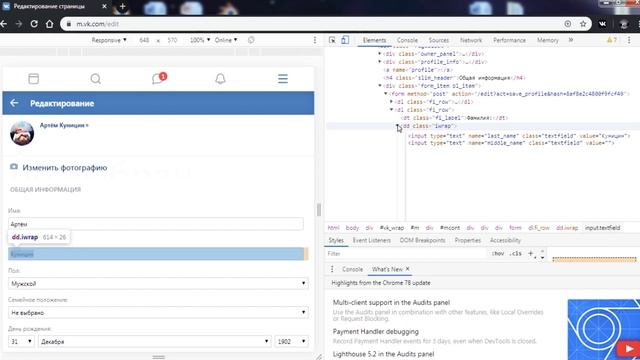Screen dimensions: 640x360
Task: Open VK messages with 1 unread
Action: [x=159, y=78]
